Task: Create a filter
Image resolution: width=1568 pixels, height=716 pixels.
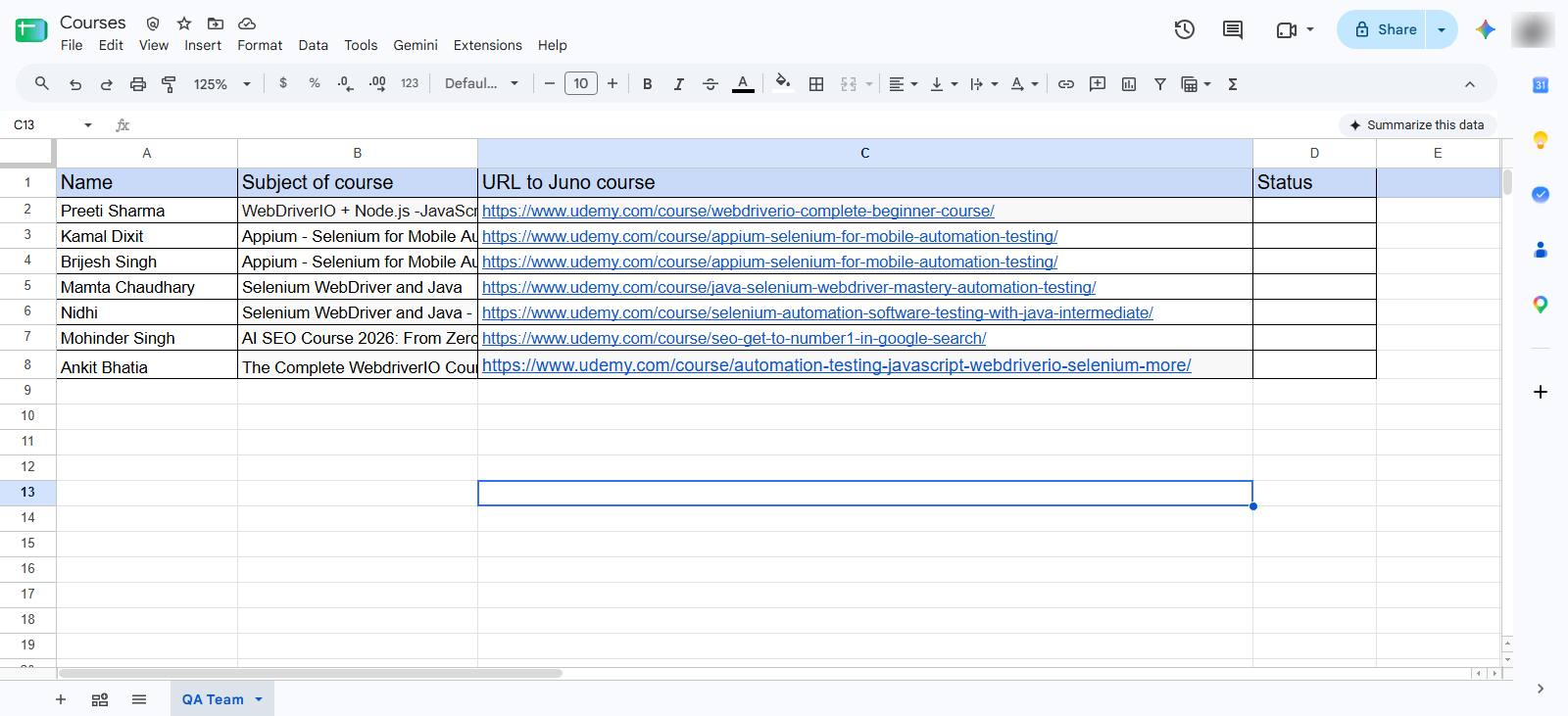Action: pyautogui.click(x=1160, y=84)
